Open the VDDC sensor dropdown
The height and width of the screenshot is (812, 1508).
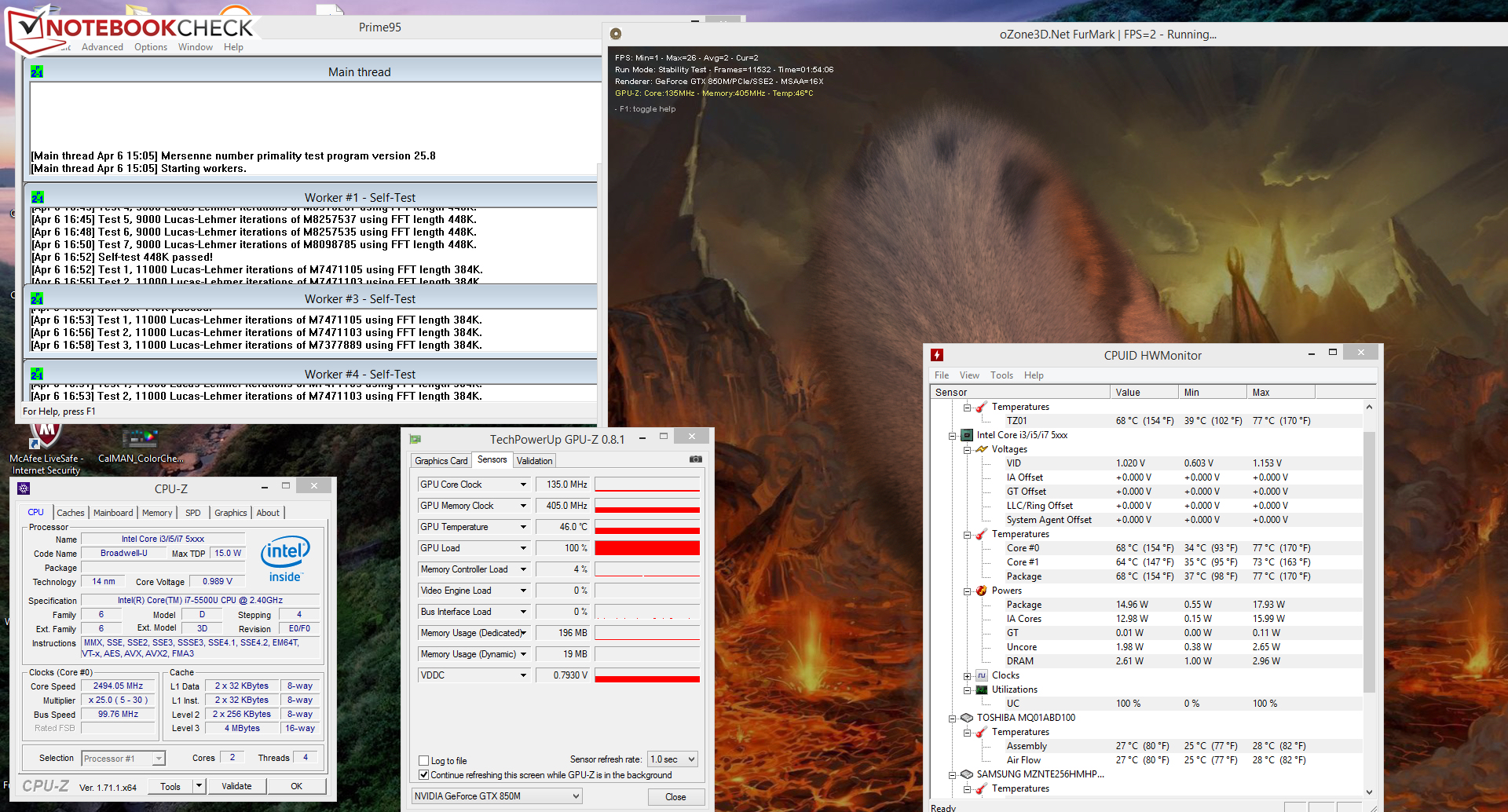523,675
